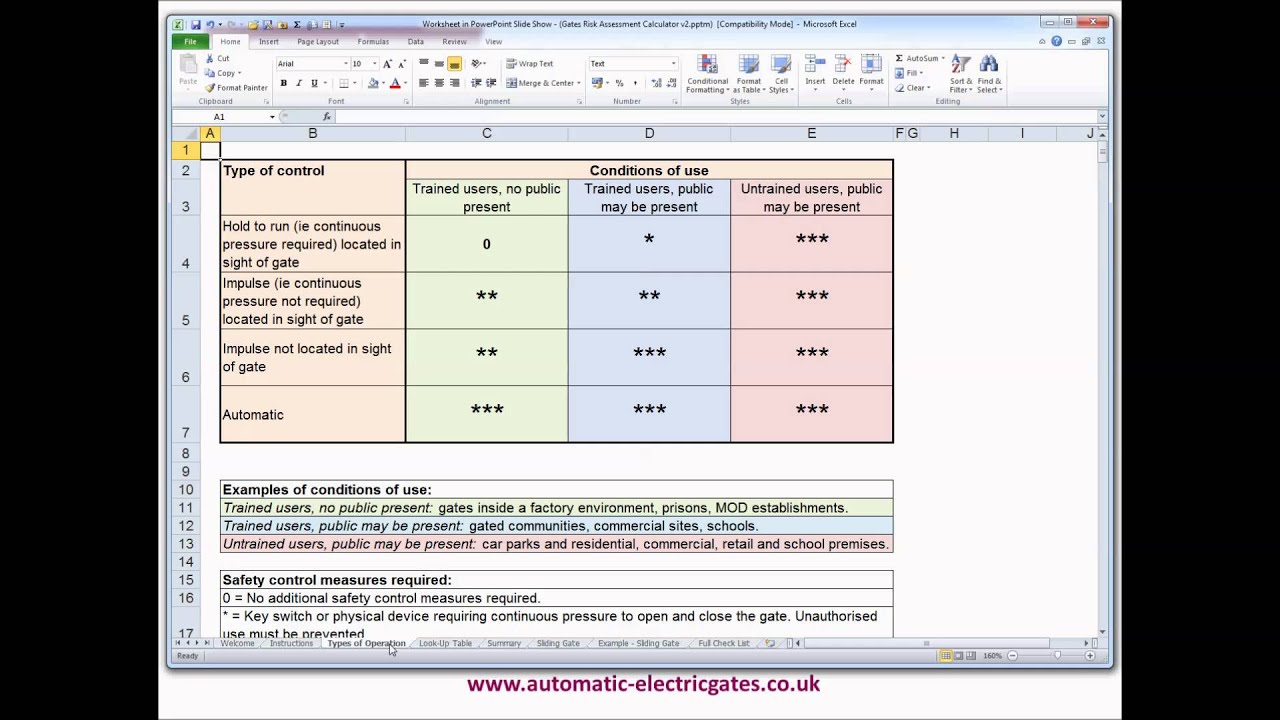Align text to the right
Viewport: 1280px width, 720px height.
(454, 83)
